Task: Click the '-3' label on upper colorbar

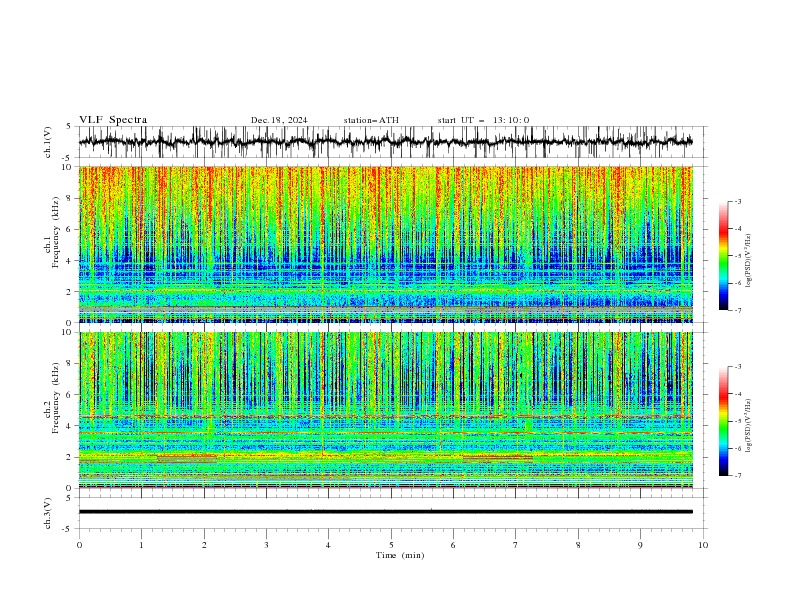Action: coord(738,201)
